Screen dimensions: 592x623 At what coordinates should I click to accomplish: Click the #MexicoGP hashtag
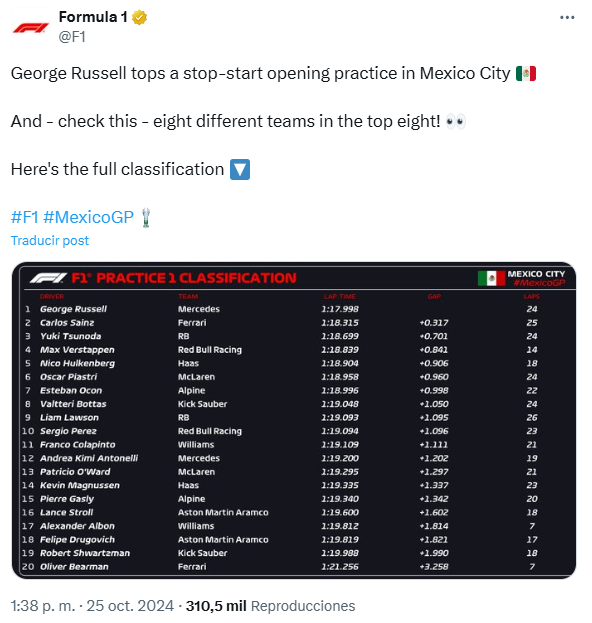click(x=88, y=217)
